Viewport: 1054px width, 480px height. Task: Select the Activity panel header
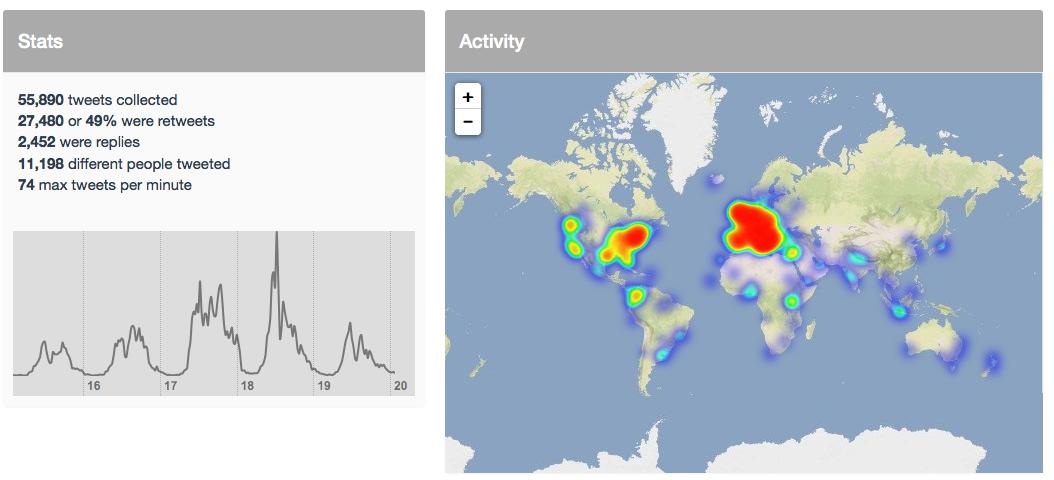pyautogui.click(x=742, y=42)
